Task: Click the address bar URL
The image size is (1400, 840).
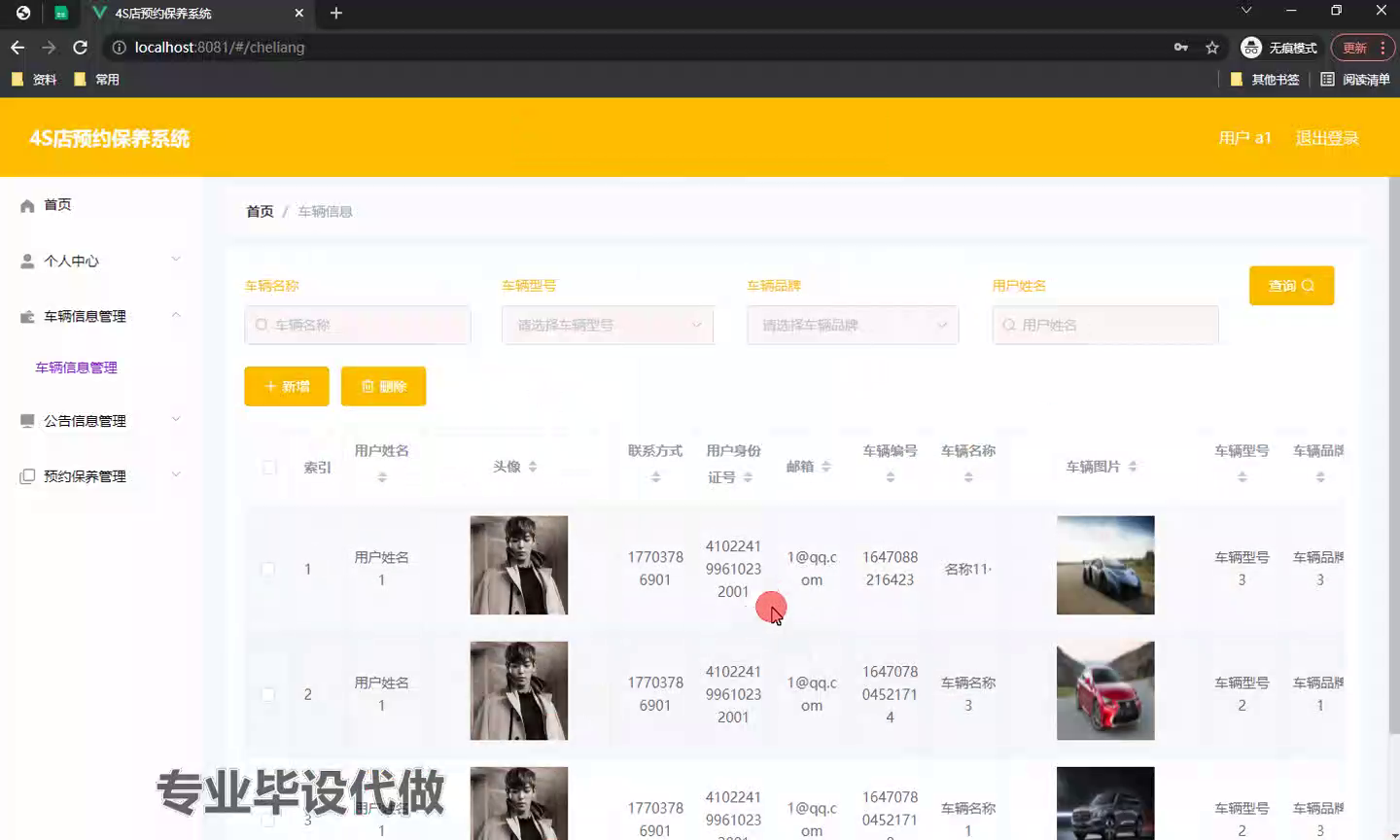Action: pyautogui.click(x=220, y=47)
